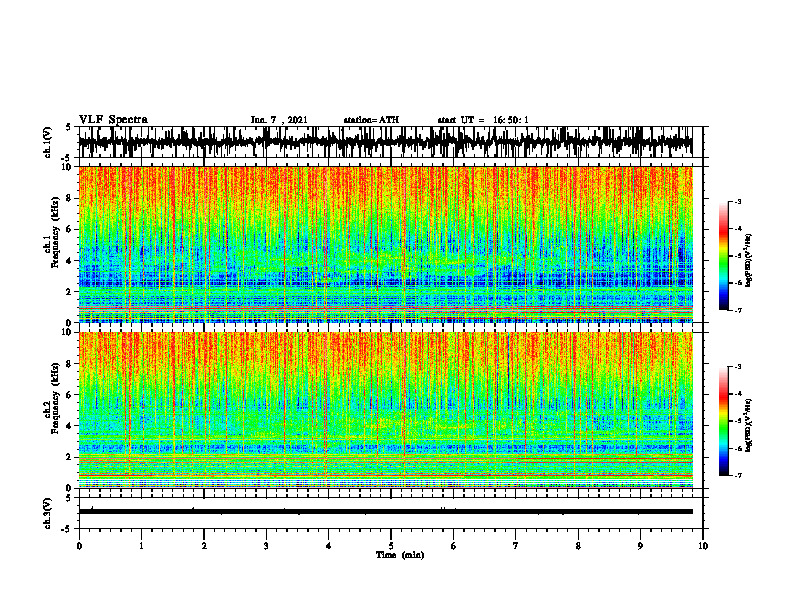
Task: Click the ch.1 spectrogram color scale bar
Action: point(723,255)
